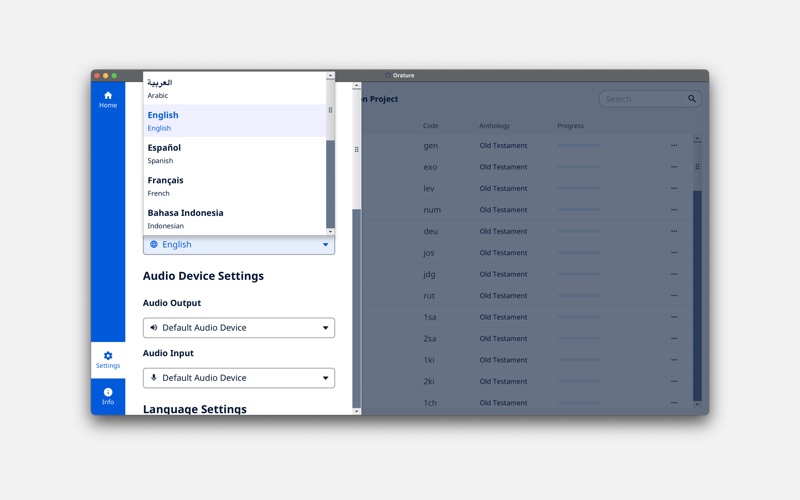Screen dimensions: 800x500
Task: Collapse the English language dropdown
Action: [x=239, y=244]
